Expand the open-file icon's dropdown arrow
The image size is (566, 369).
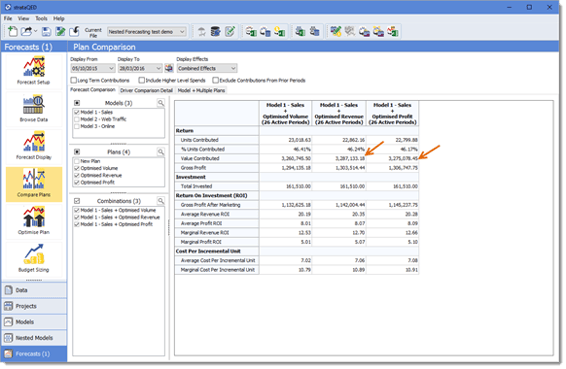[x=35, y=31]
